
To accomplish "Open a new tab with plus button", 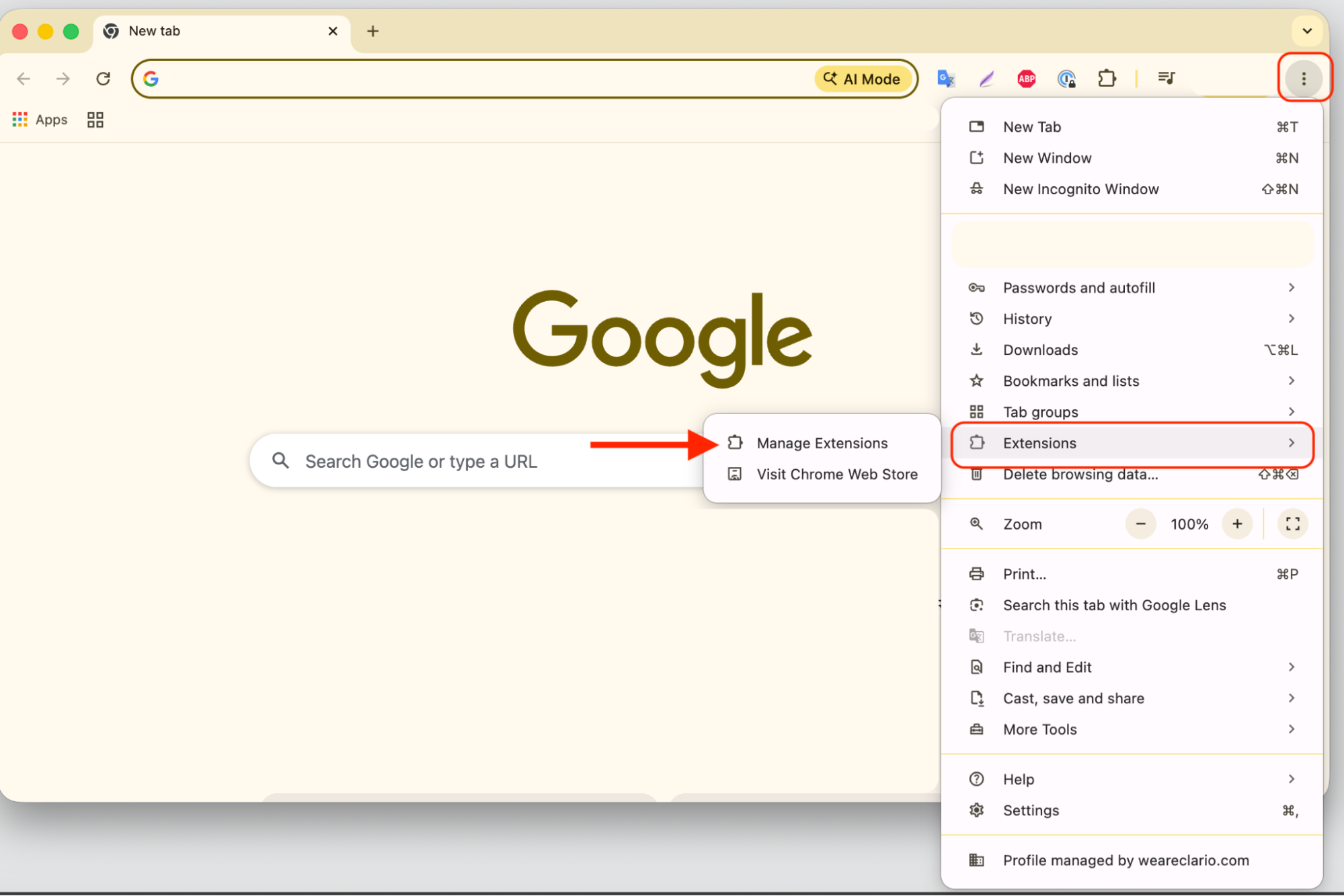I will pos(372,31).
